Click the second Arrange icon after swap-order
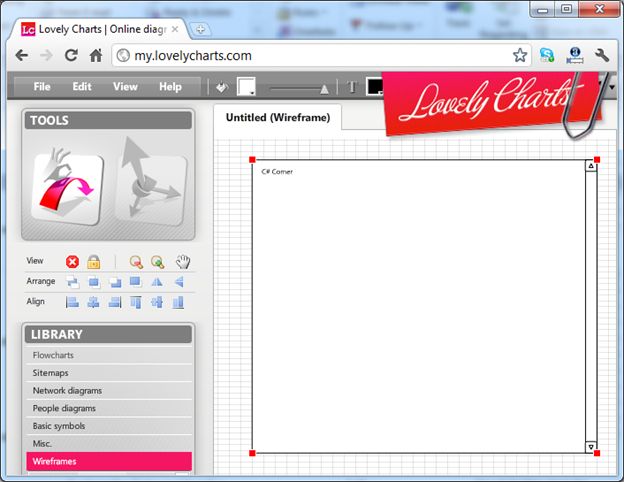The image size is (624, 482). (x=94, y=282)
